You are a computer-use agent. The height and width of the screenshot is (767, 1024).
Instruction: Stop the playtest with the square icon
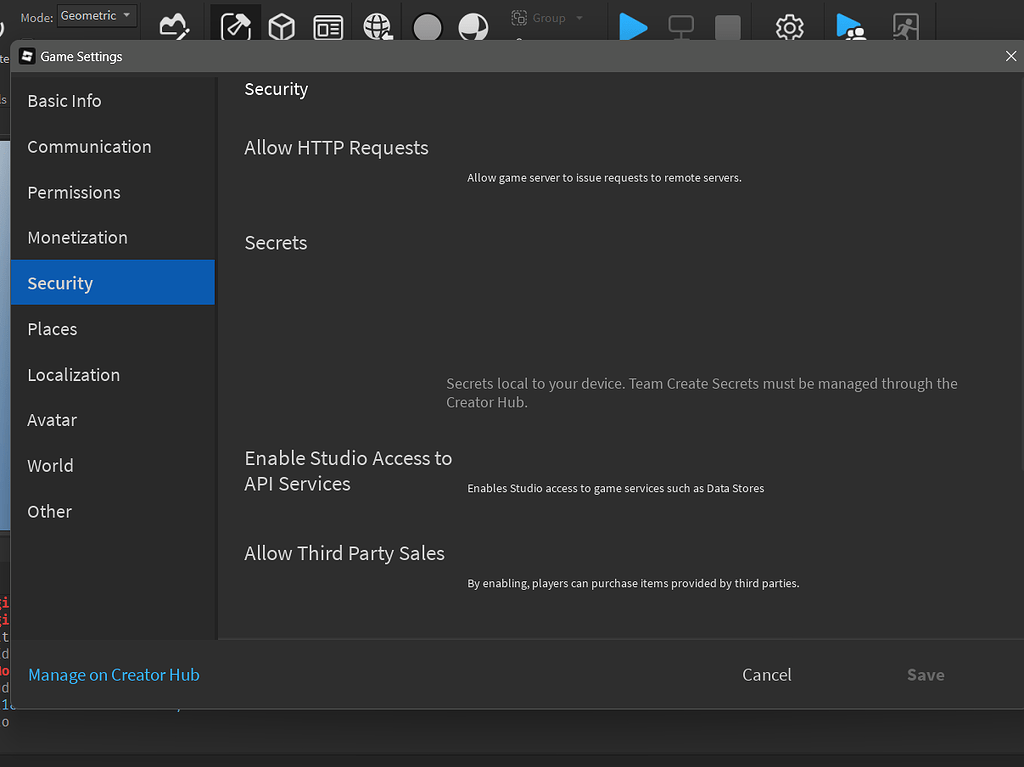pos(728,27)
